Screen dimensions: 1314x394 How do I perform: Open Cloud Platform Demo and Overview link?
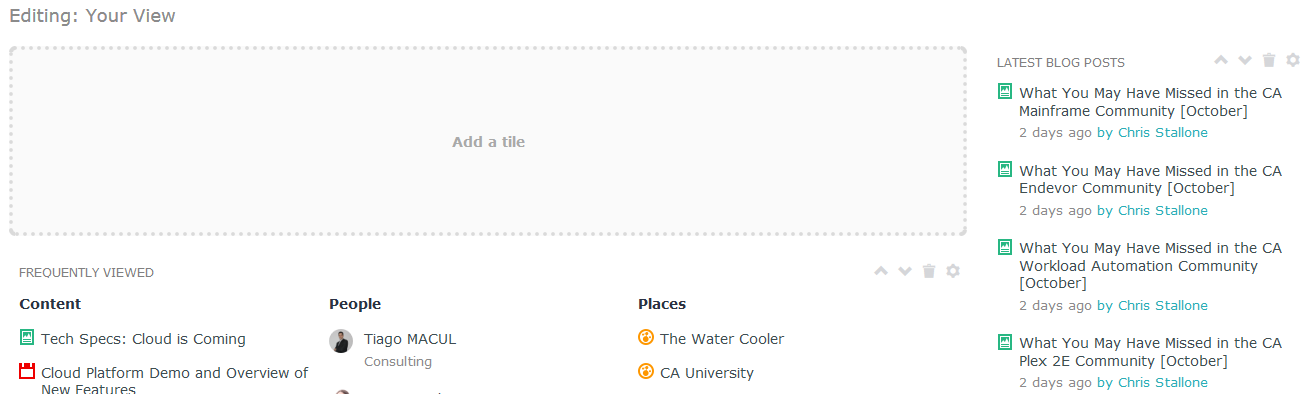tap(175, 381)
